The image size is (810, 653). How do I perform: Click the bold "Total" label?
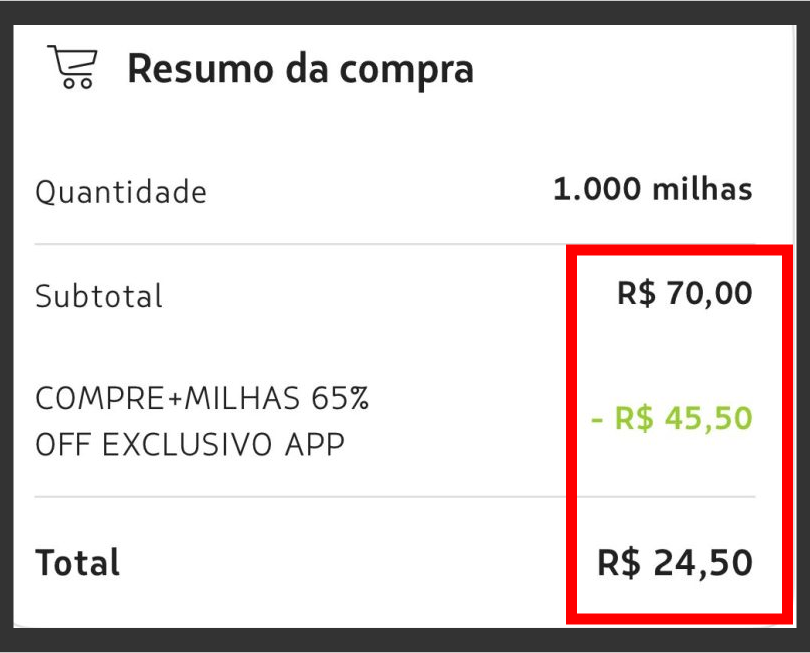pyautogui.click(x=78, y=562)
